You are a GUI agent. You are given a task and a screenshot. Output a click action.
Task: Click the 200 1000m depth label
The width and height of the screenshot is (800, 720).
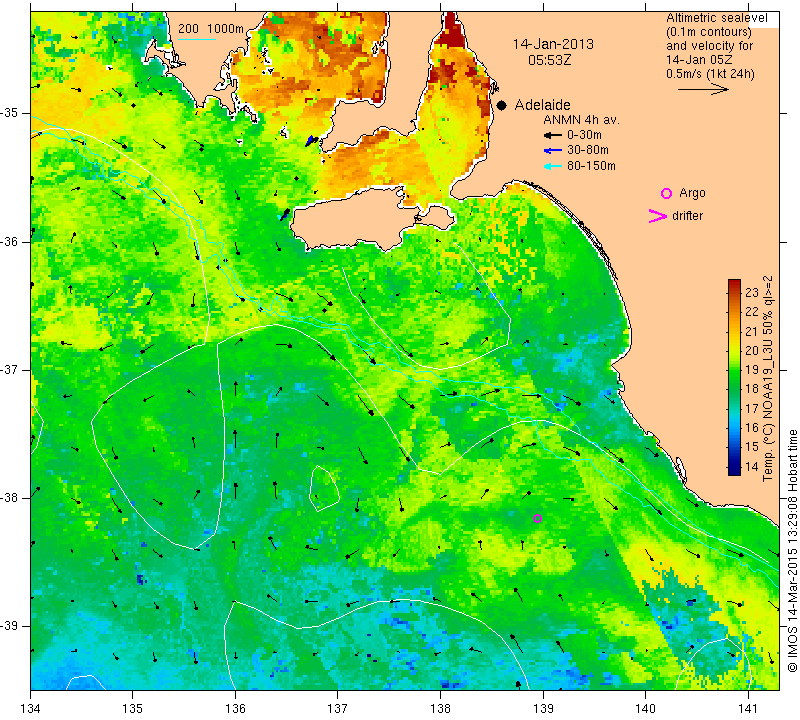click(x=211, y=29)
